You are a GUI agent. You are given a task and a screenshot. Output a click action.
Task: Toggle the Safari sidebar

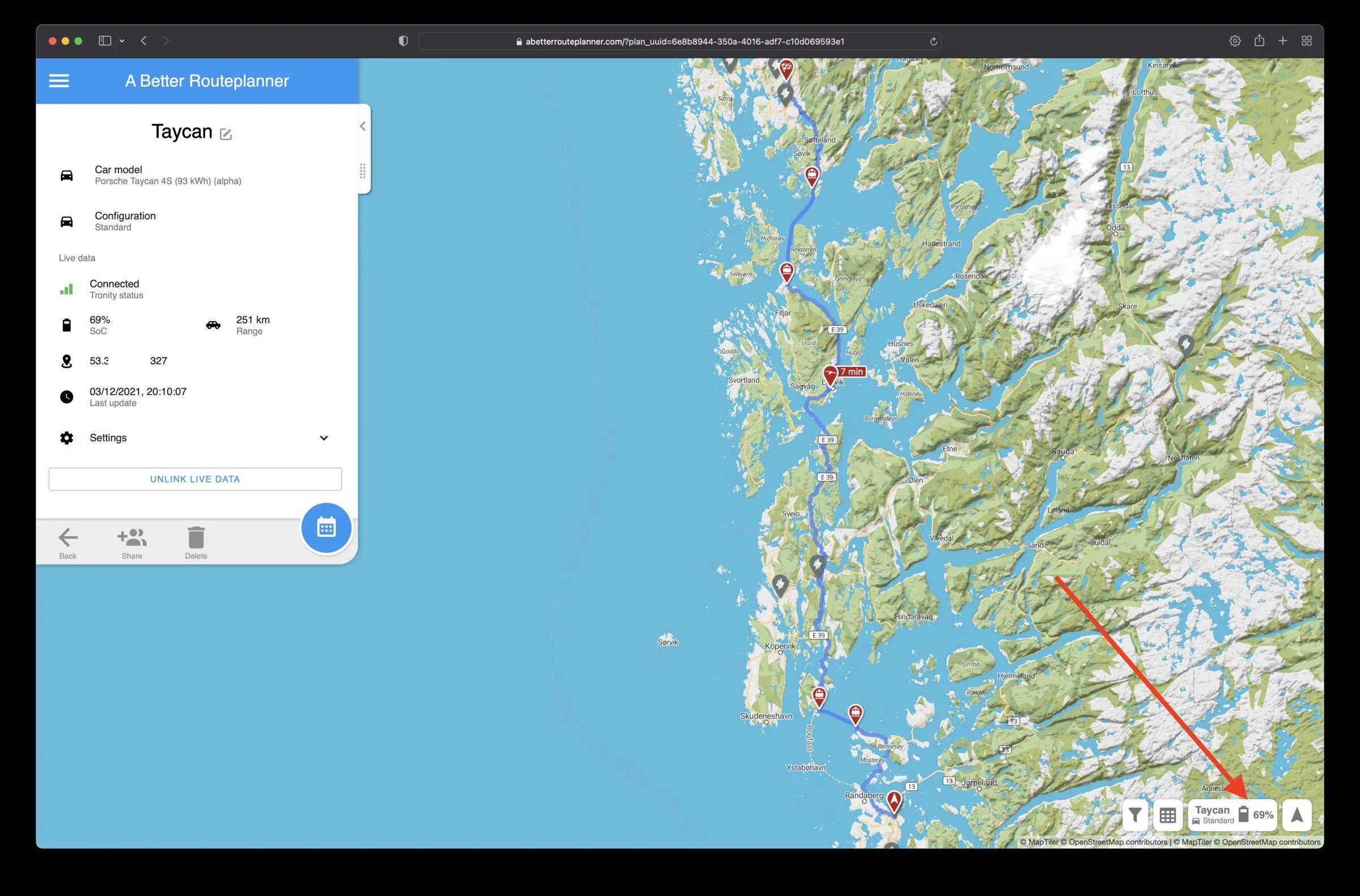(105, 41)
